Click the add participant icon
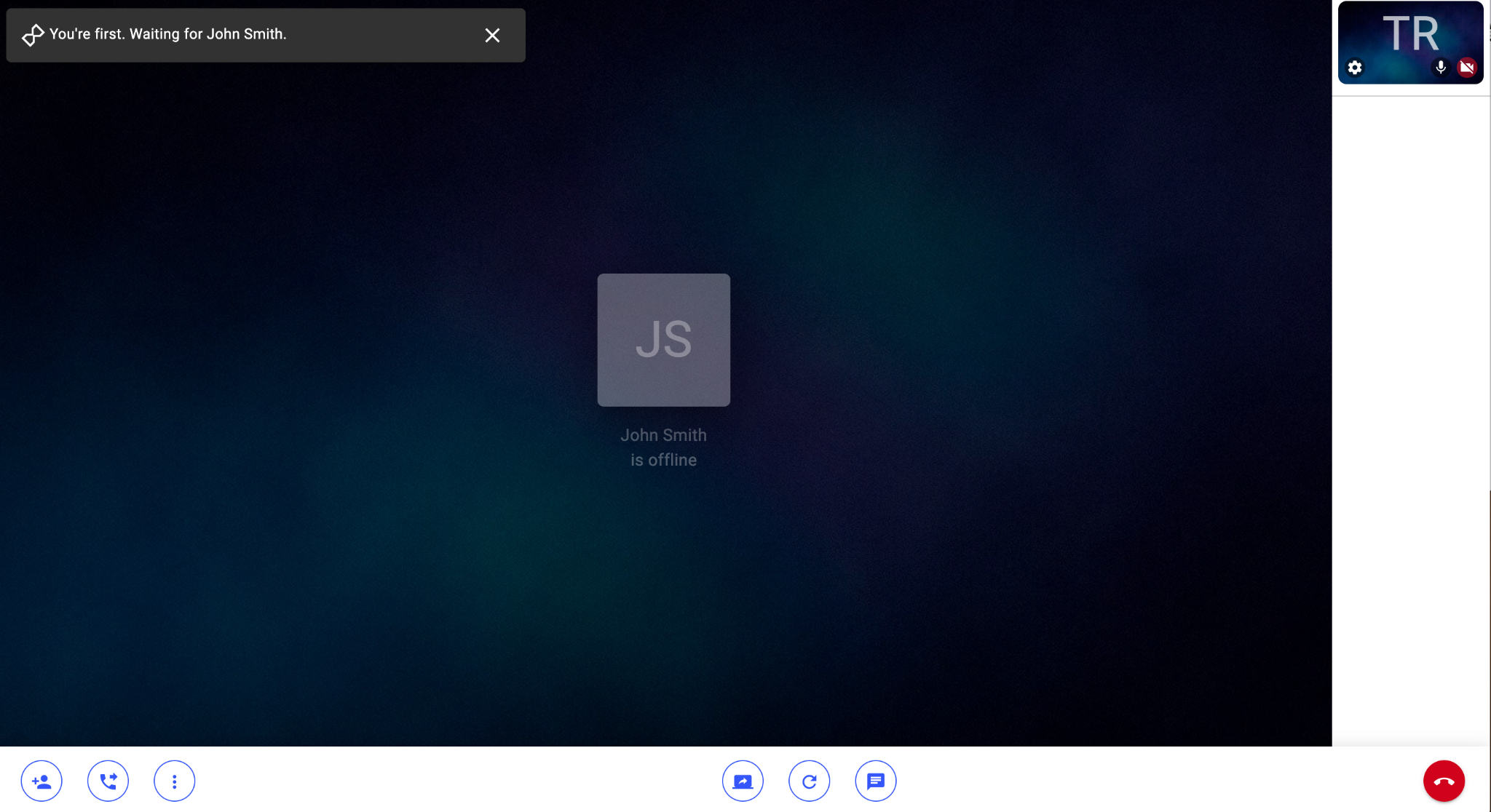 [41, 781]
